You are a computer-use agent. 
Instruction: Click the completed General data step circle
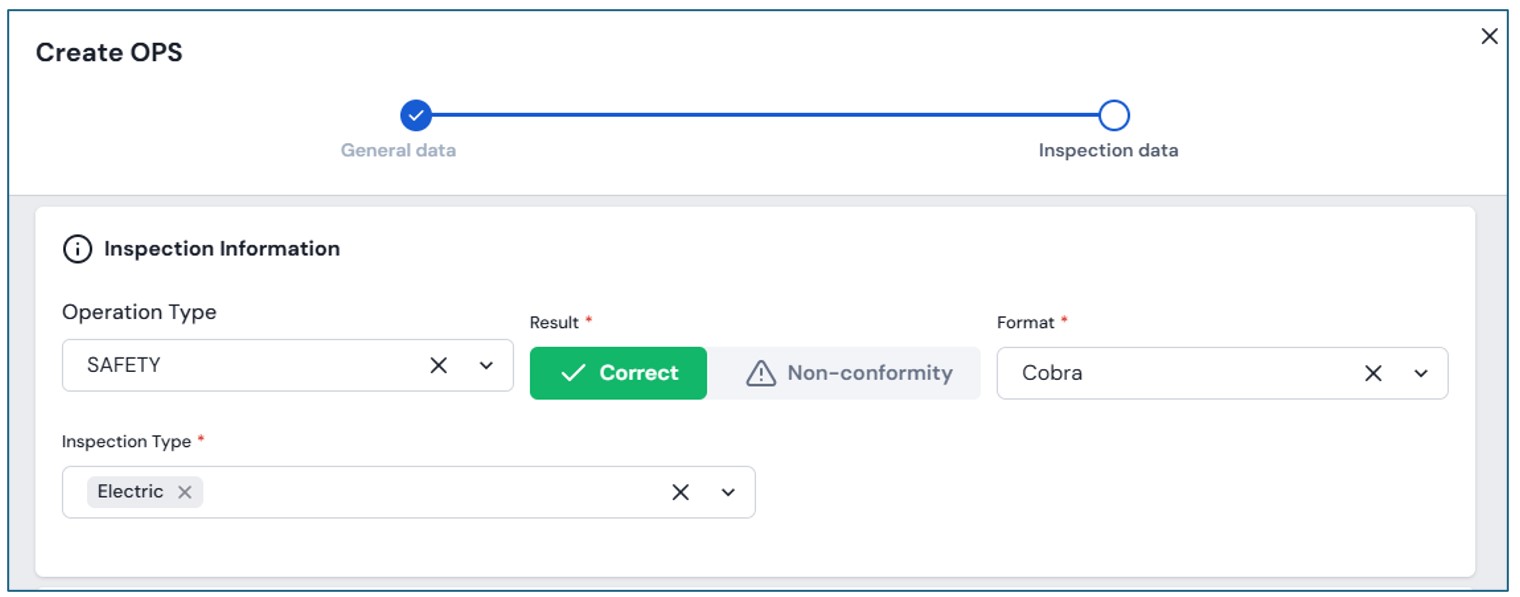click(x=416, y=116)
